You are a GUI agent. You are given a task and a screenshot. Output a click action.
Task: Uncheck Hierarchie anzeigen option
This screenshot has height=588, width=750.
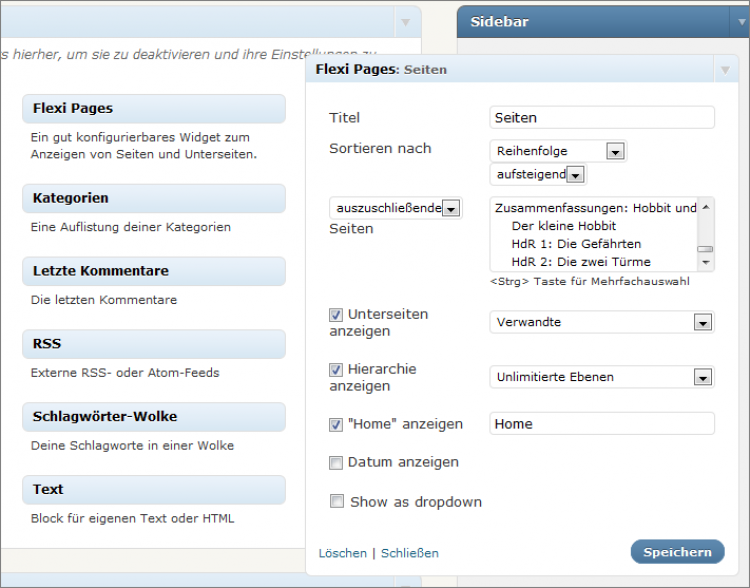click(x=336, y=370)
